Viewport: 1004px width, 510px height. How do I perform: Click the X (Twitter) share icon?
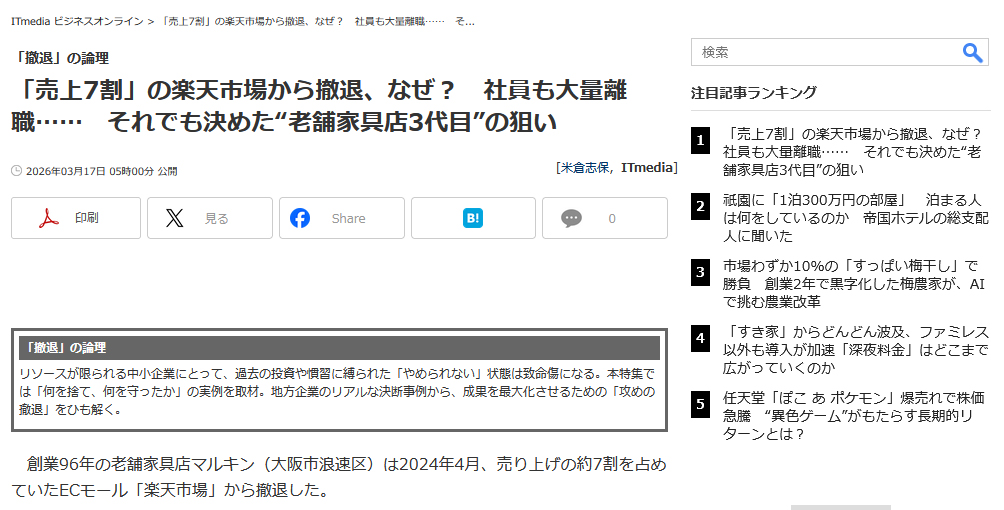175,218
